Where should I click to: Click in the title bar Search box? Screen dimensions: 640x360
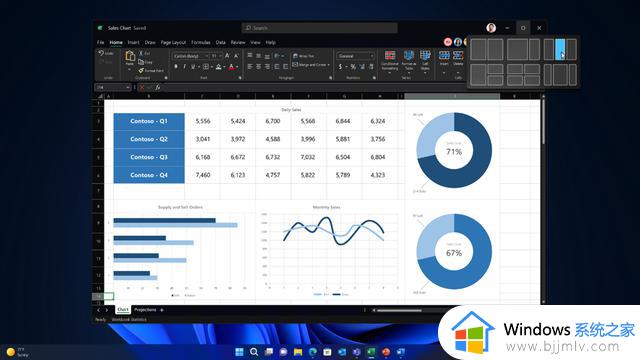coord(319,28)
